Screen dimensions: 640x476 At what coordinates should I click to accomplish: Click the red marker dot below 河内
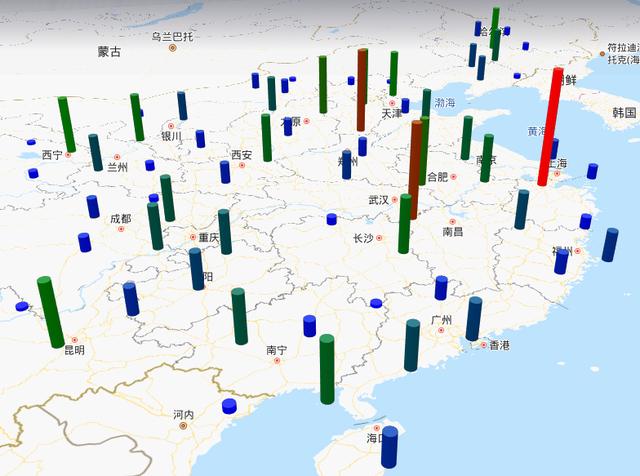[x=183, y=426]
